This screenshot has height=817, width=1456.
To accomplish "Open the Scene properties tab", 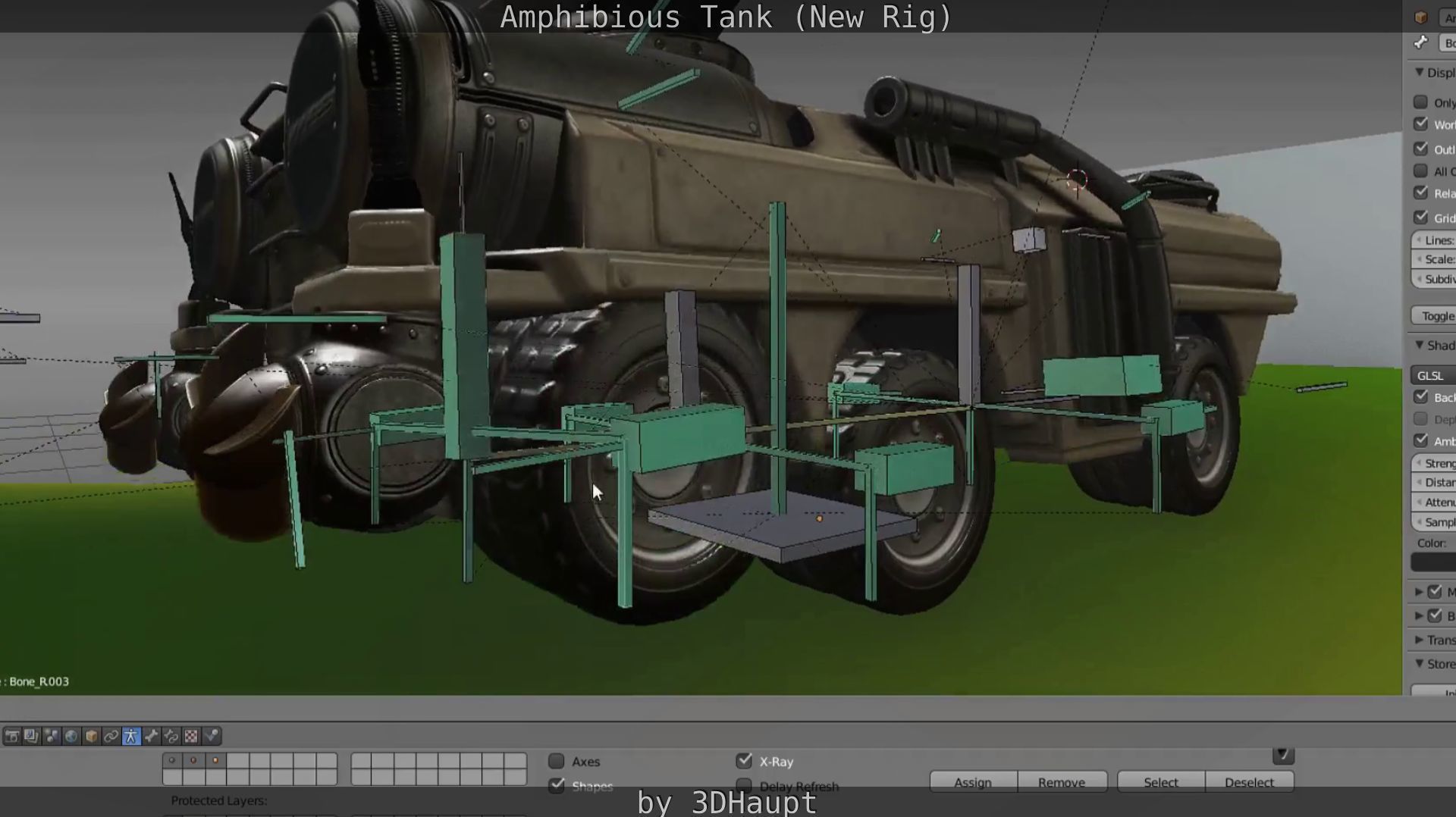I will click(52, 736).
